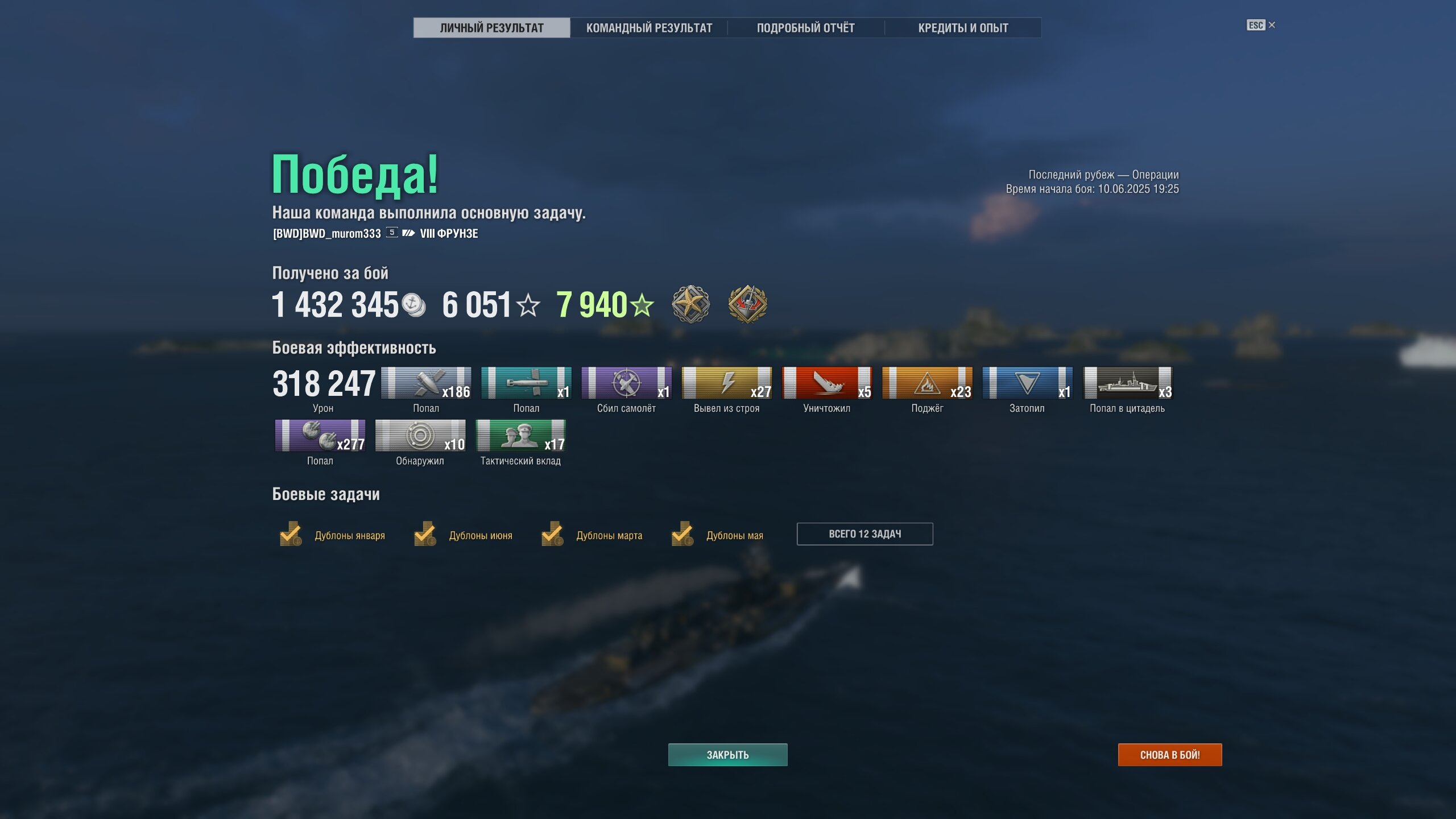
Task: Open the Подробный отчёт tab
Action: click(x=806, y=28)
